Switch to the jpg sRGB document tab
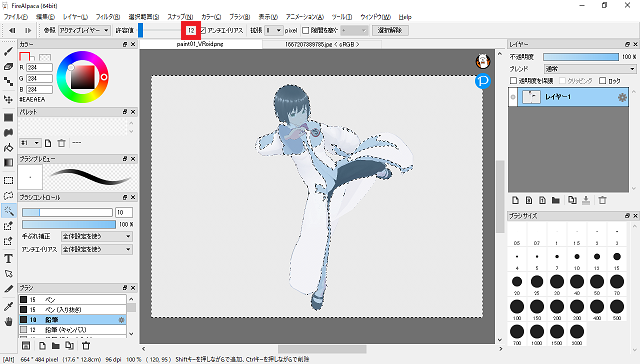 322,44
